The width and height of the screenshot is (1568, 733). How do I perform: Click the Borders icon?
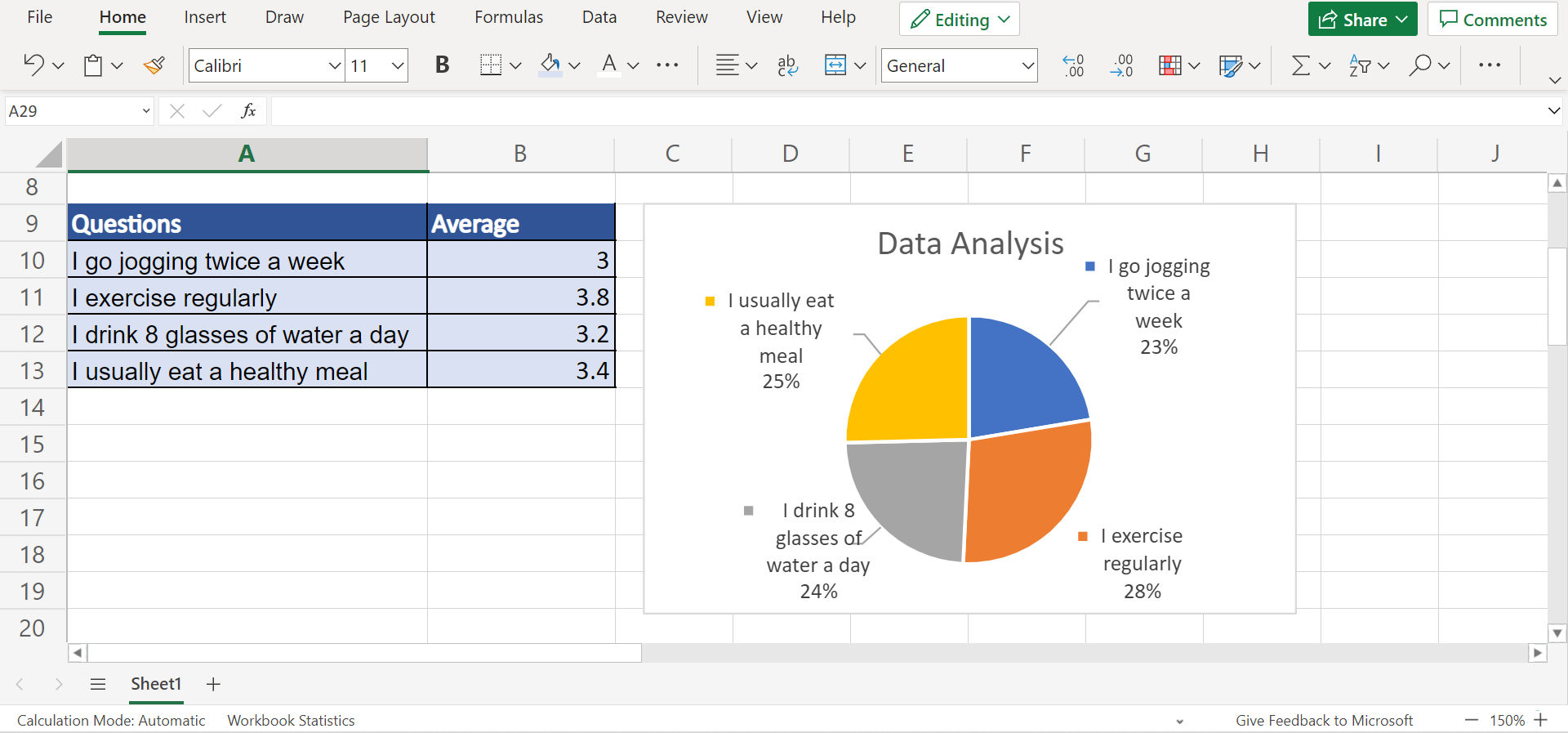(x=491, y=65)
